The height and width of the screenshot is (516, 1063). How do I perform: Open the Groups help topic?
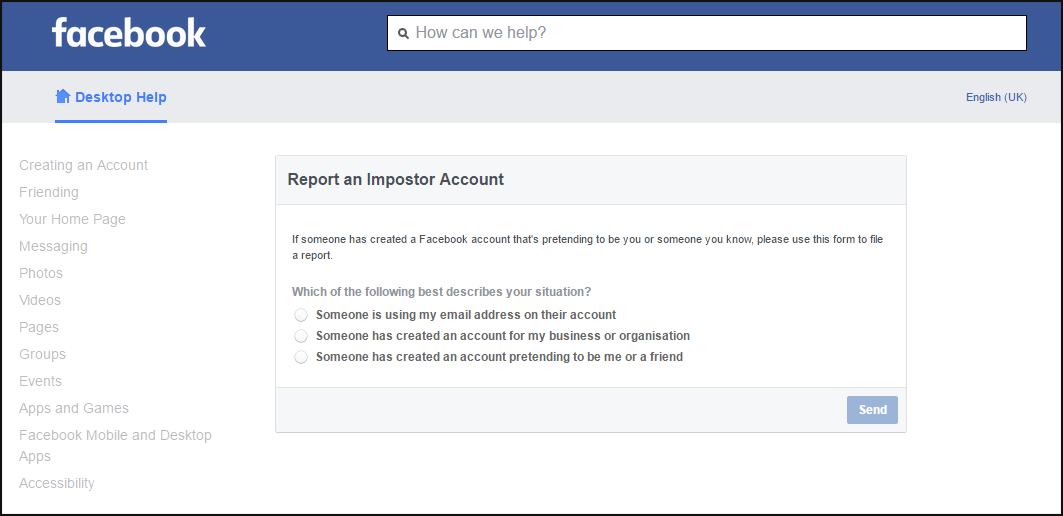tap(43, 355)
